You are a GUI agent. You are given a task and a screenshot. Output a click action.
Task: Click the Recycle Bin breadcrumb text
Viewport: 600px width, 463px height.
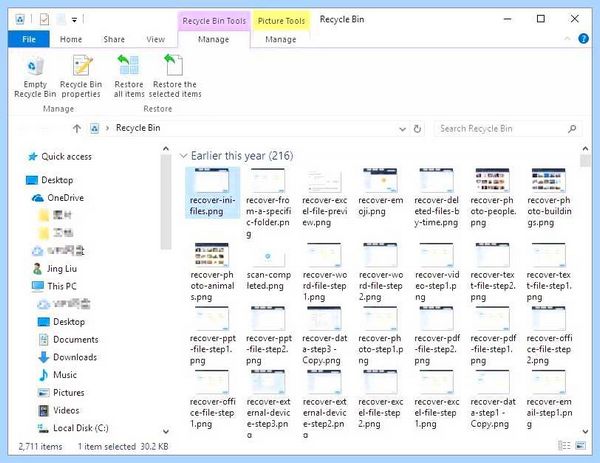tap(138, 128)
